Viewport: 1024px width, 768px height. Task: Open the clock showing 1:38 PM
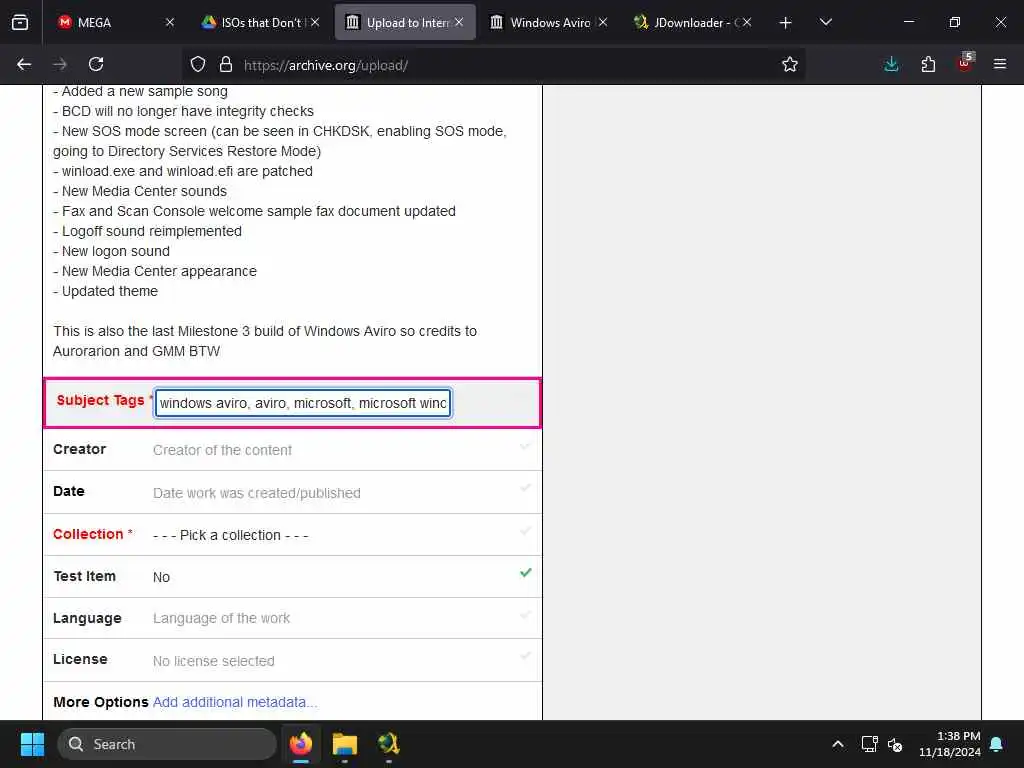(950, 744)
